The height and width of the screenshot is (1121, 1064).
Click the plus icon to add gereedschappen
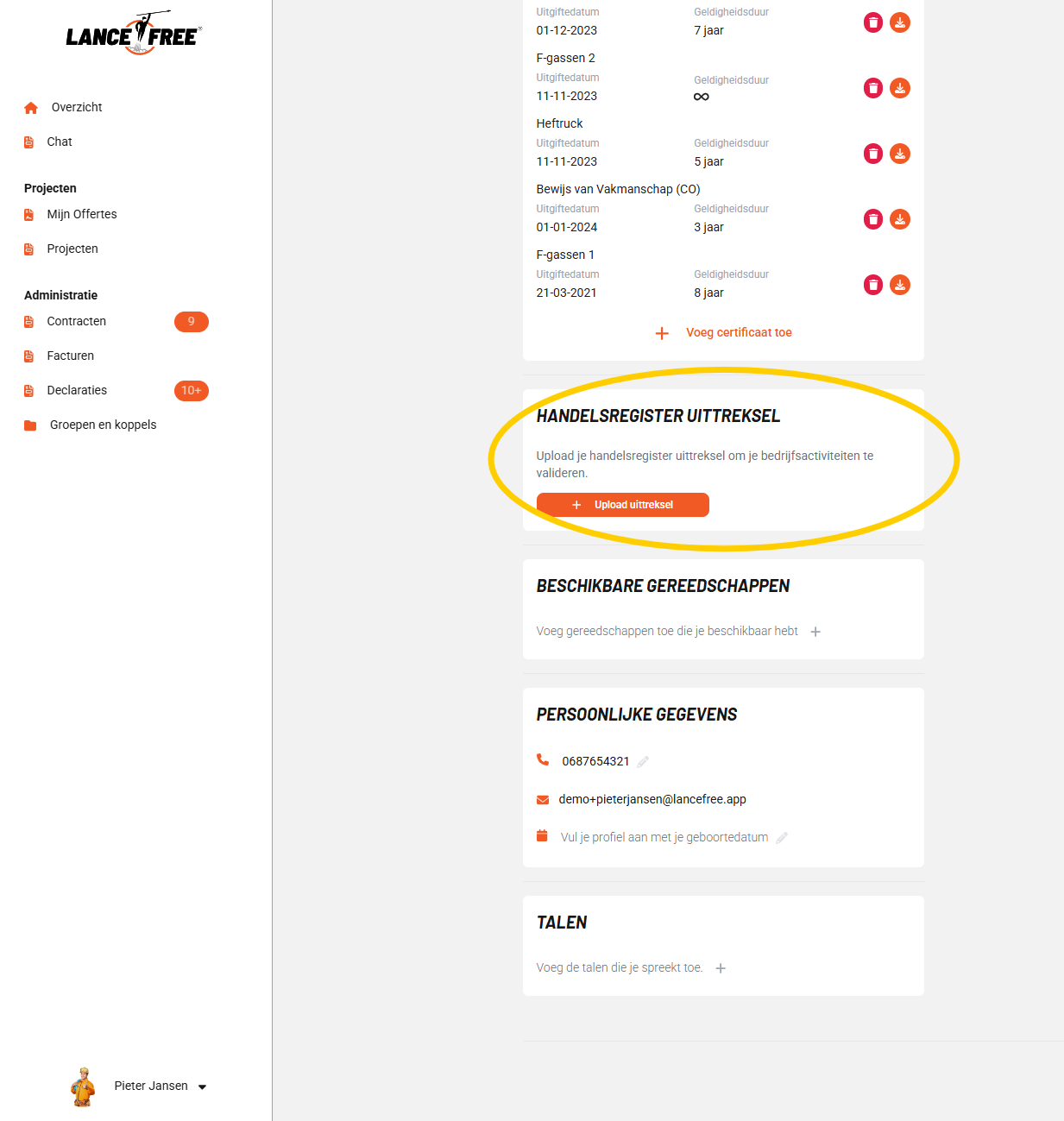815,632
